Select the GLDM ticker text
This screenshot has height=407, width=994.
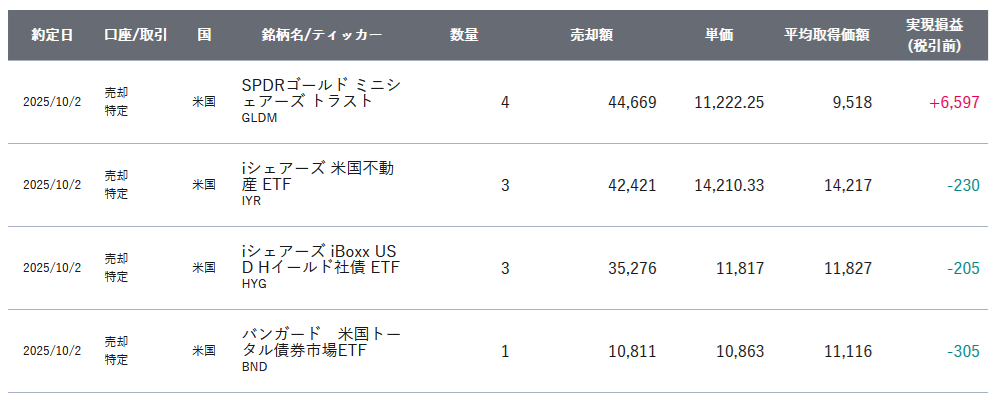click(x=259, y=118)
